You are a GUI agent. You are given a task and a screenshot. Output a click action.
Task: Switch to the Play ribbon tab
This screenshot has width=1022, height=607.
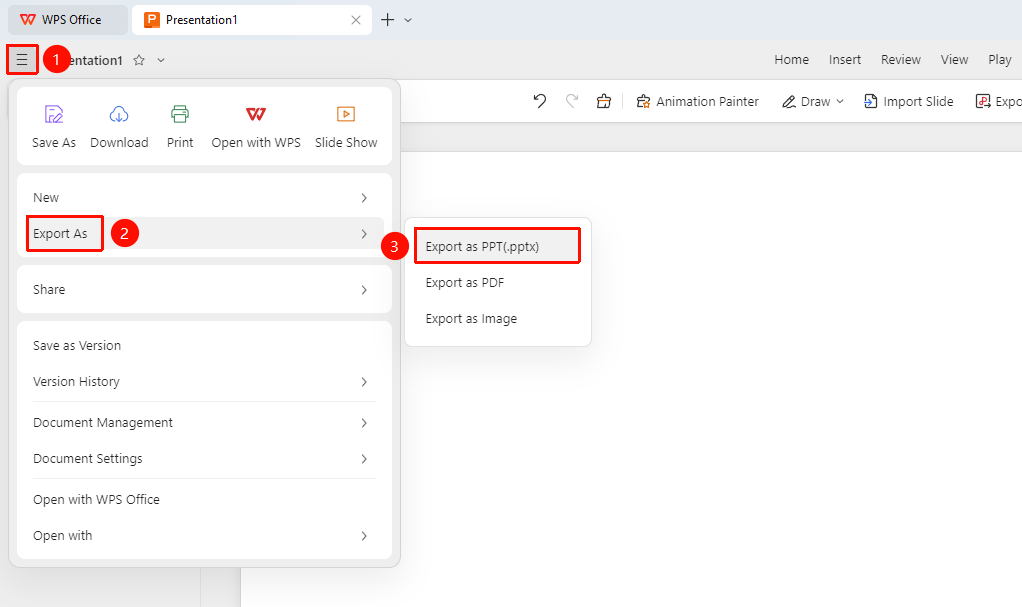click(x=1000, y=59)
